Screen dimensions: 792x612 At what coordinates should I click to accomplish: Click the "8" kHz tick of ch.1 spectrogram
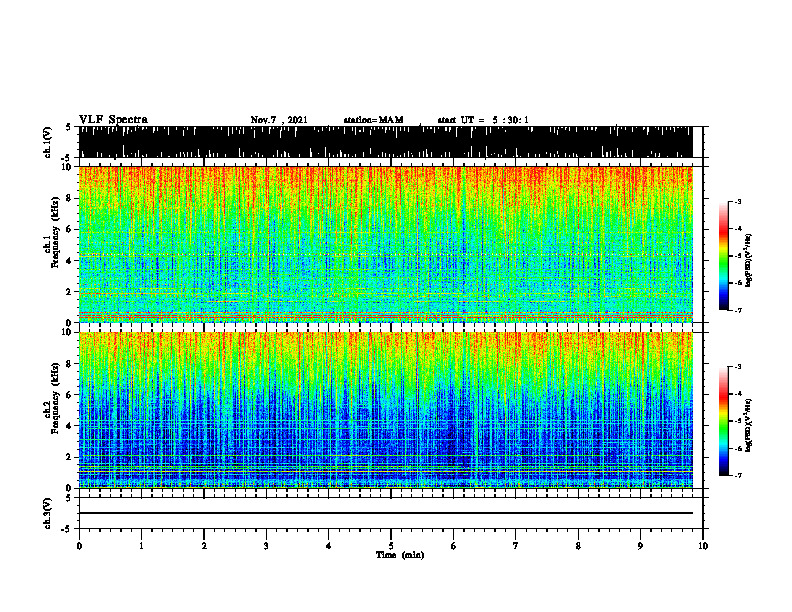[70, 198]
